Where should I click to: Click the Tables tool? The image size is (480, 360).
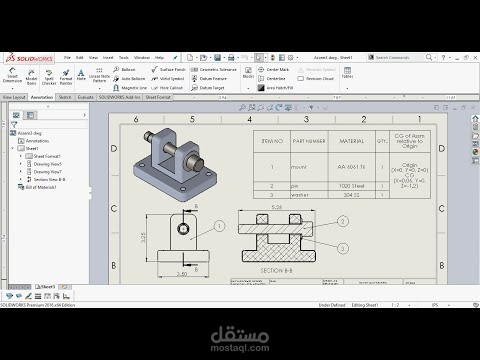347,73
